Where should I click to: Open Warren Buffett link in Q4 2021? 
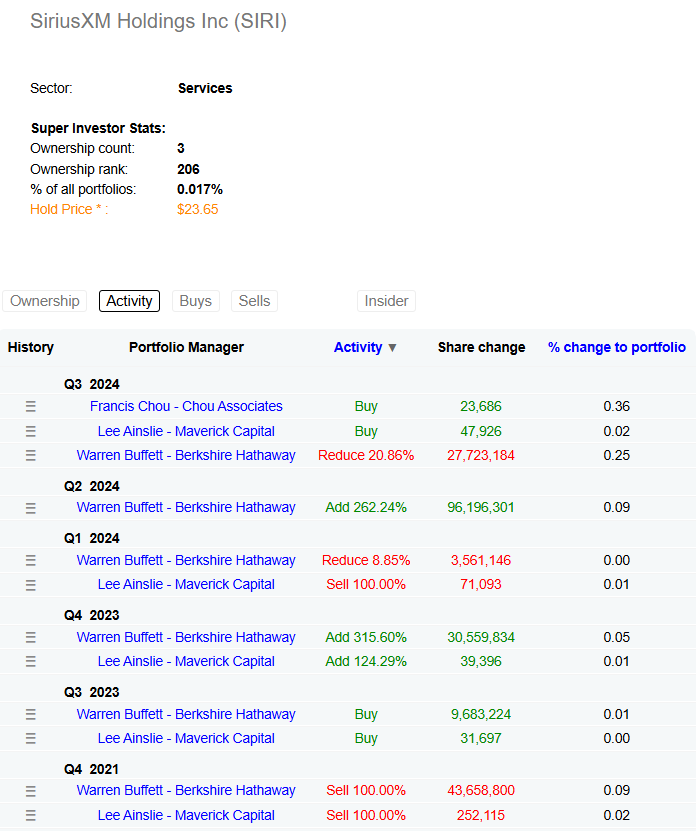(x=186, y=790)
